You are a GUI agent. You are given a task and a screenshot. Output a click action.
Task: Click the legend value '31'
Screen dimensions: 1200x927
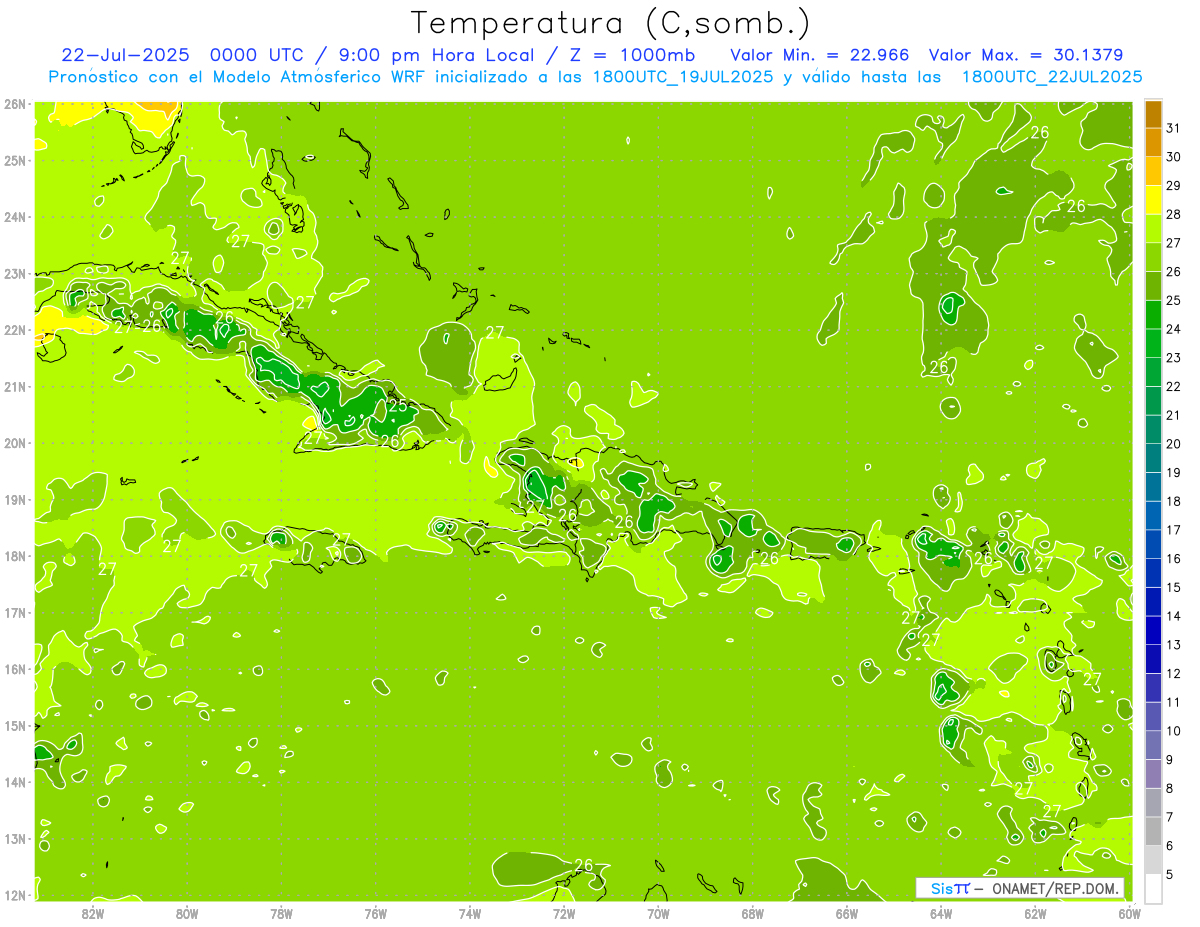coord(1173,128)
